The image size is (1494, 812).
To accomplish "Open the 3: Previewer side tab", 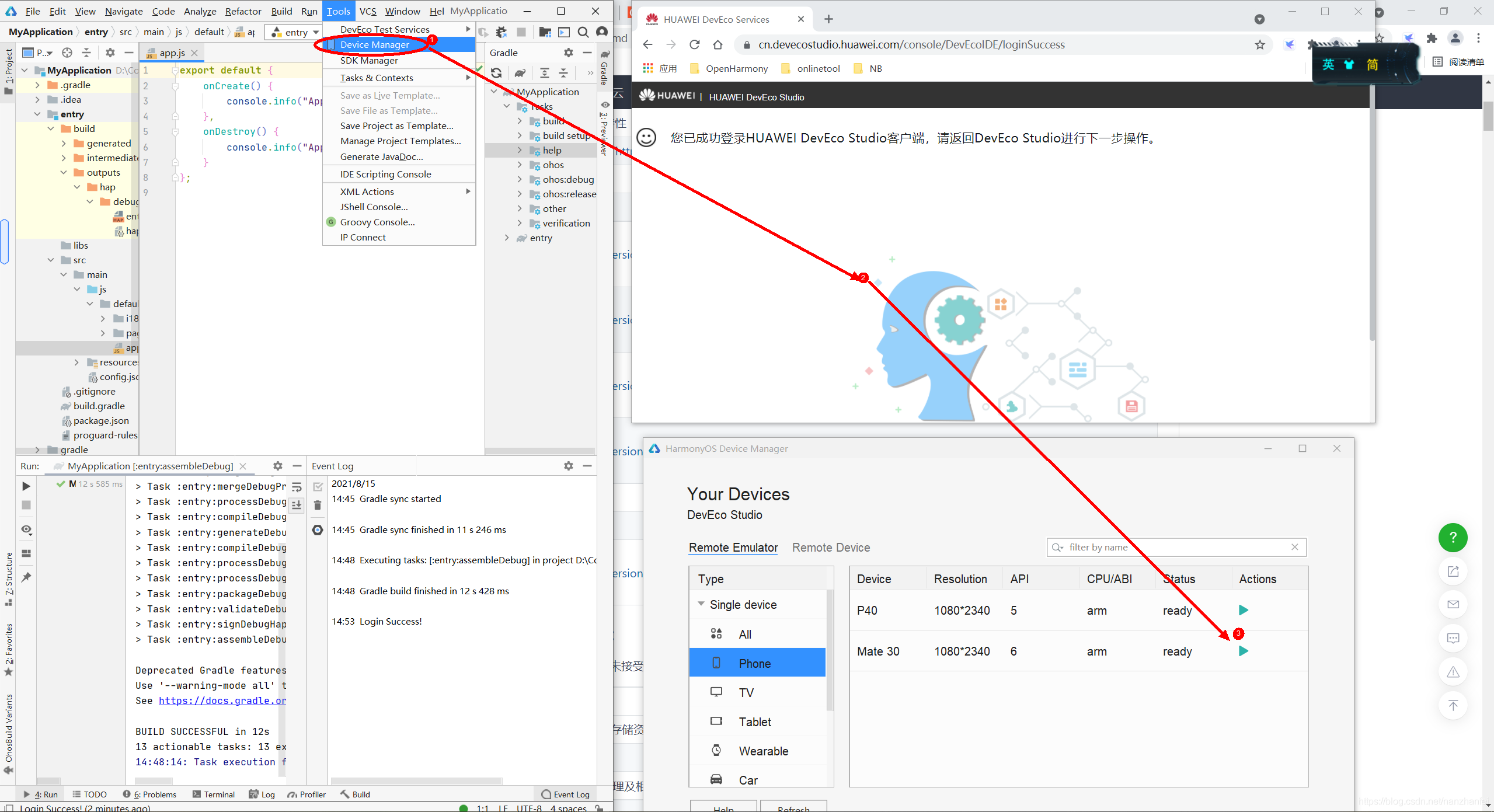I will [605, 130].
